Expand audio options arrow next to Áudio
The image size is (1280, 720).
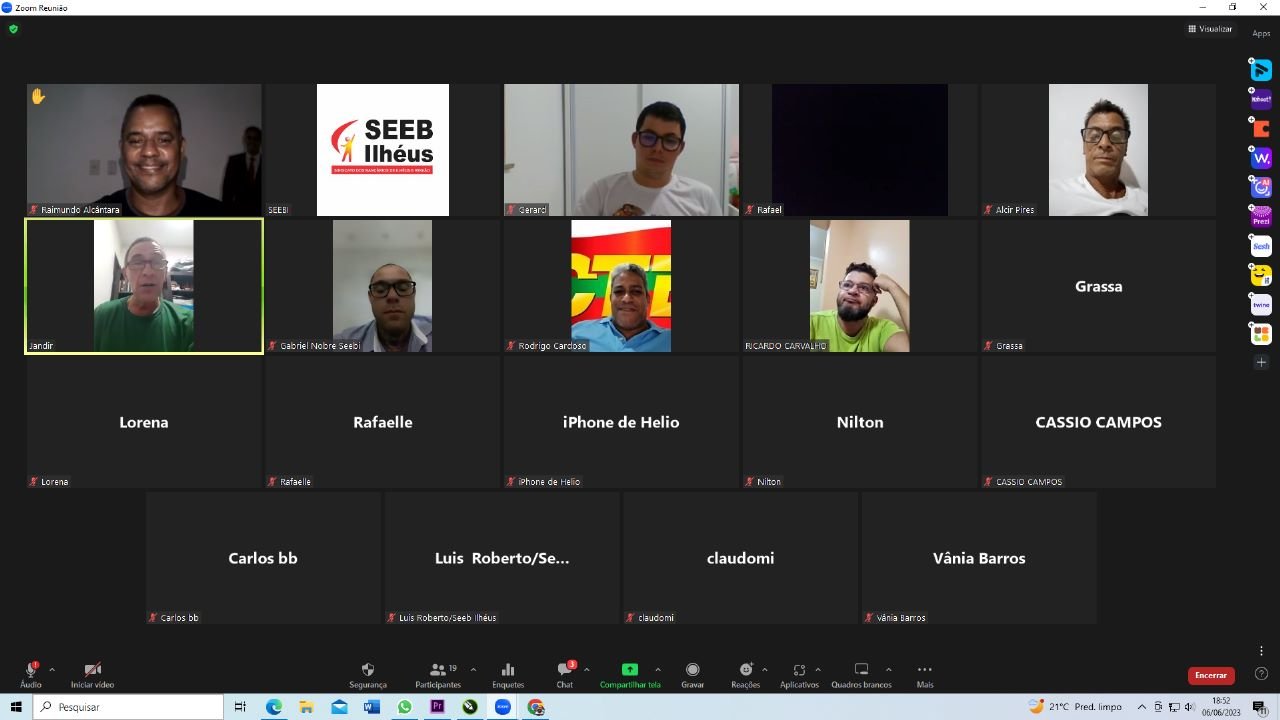tap(52, 670)
